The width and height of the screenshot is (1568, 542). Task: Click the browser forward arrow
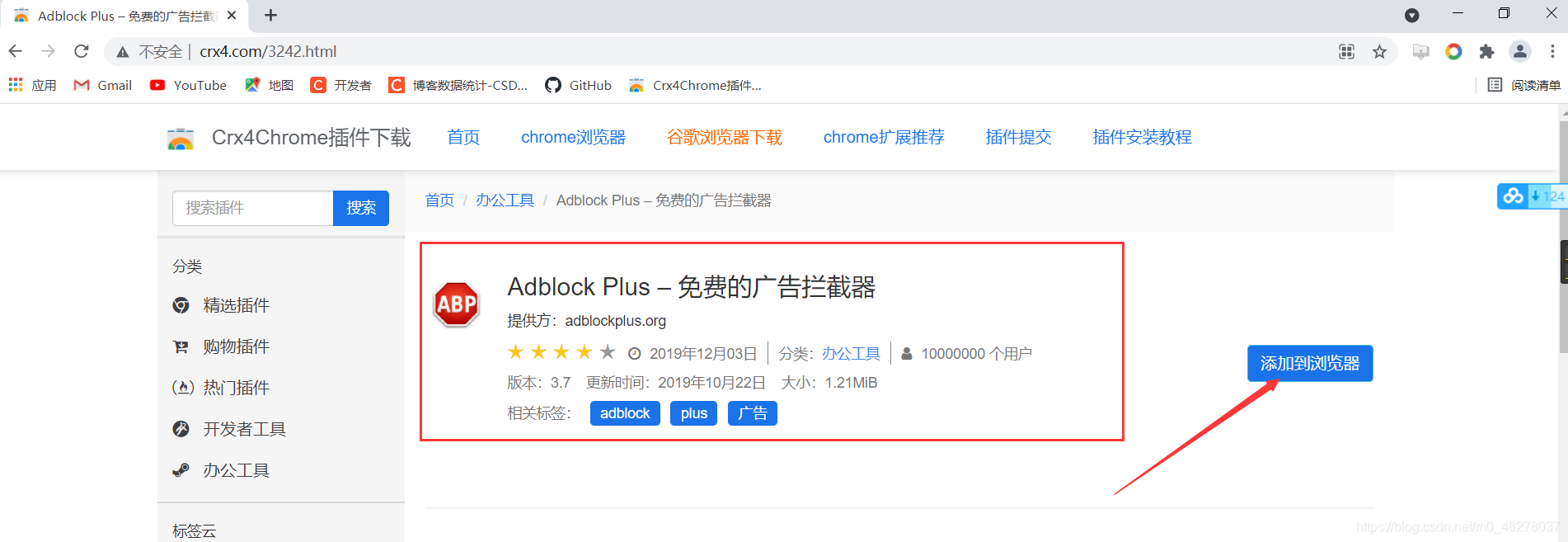(49, 51)
